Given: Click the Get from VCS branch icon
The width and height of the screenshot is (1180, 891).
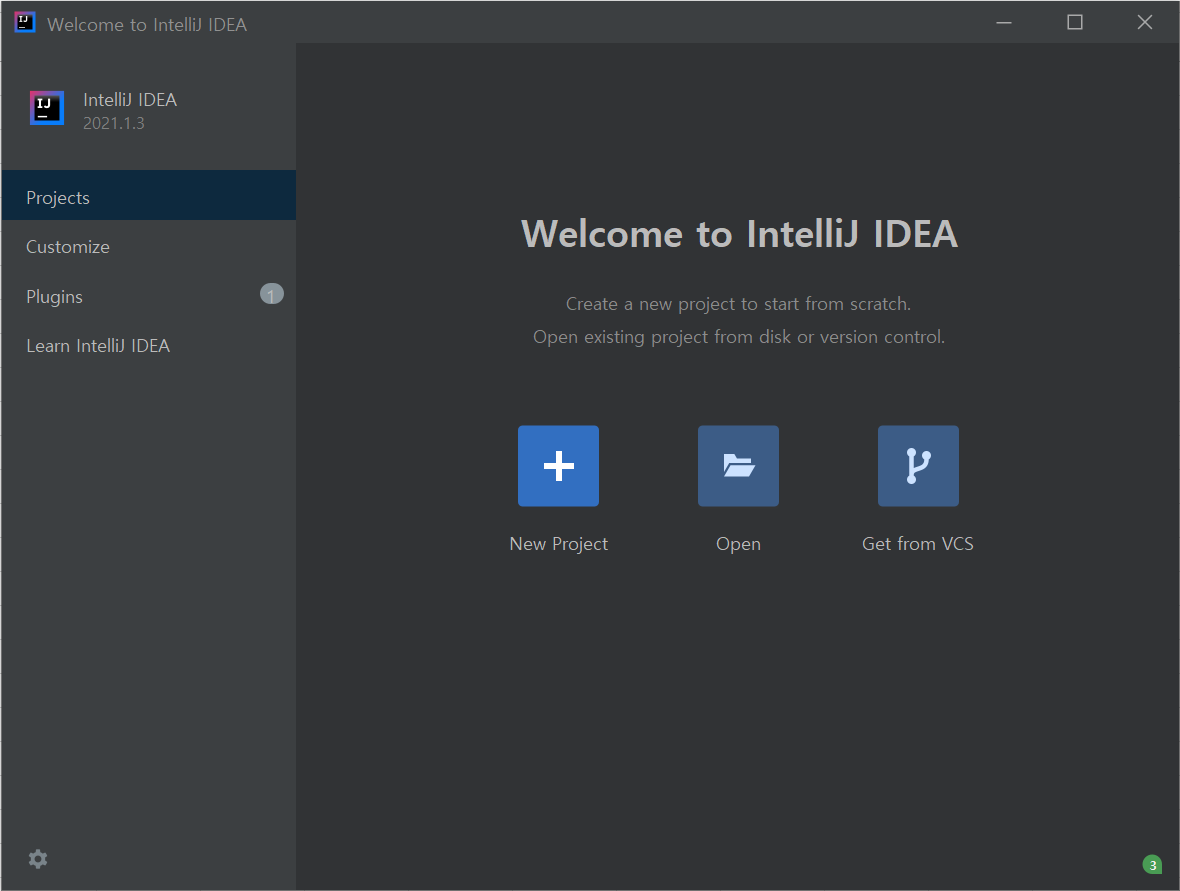Looking at the screenshot, I should click(918, 466).
